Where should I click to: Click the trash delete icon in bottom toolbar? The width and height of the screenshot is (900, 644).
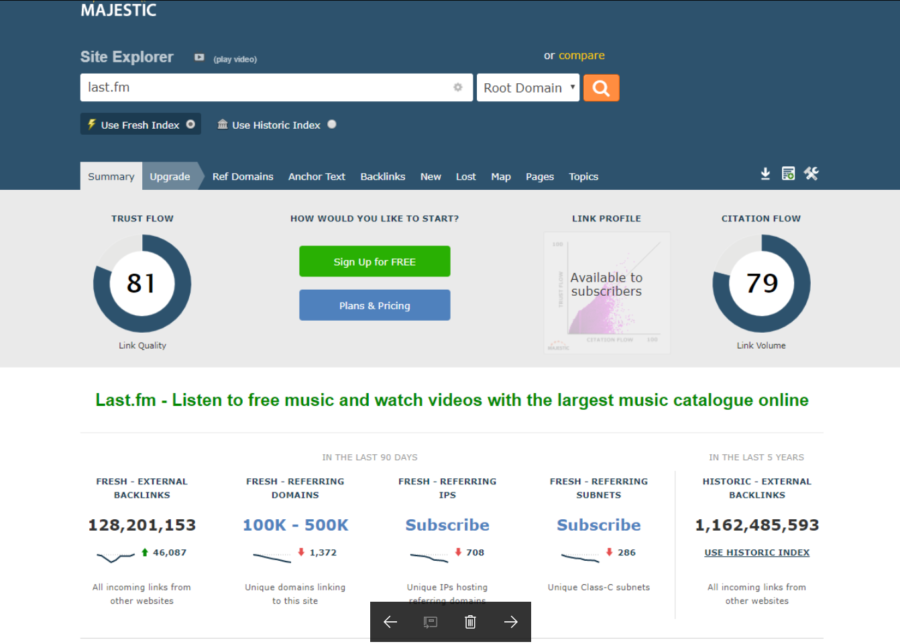point(470,622)
